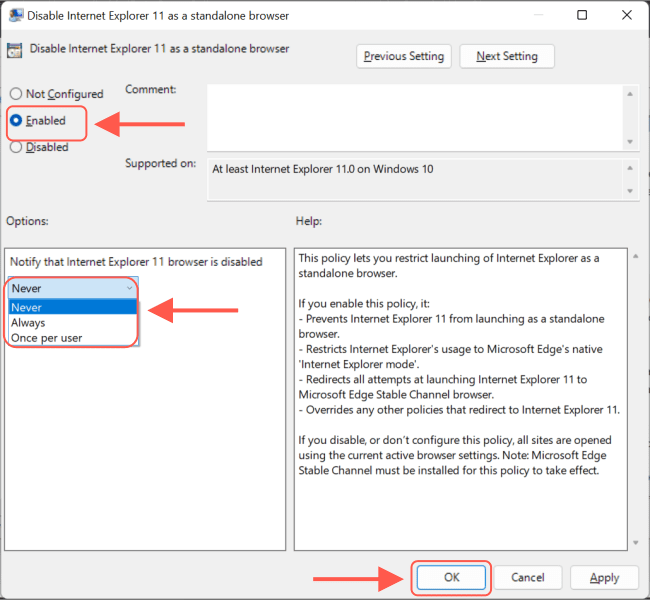Click the policy icon in the title bar
The height and width of the screenshot is (600, 650).
click(15, 15)
